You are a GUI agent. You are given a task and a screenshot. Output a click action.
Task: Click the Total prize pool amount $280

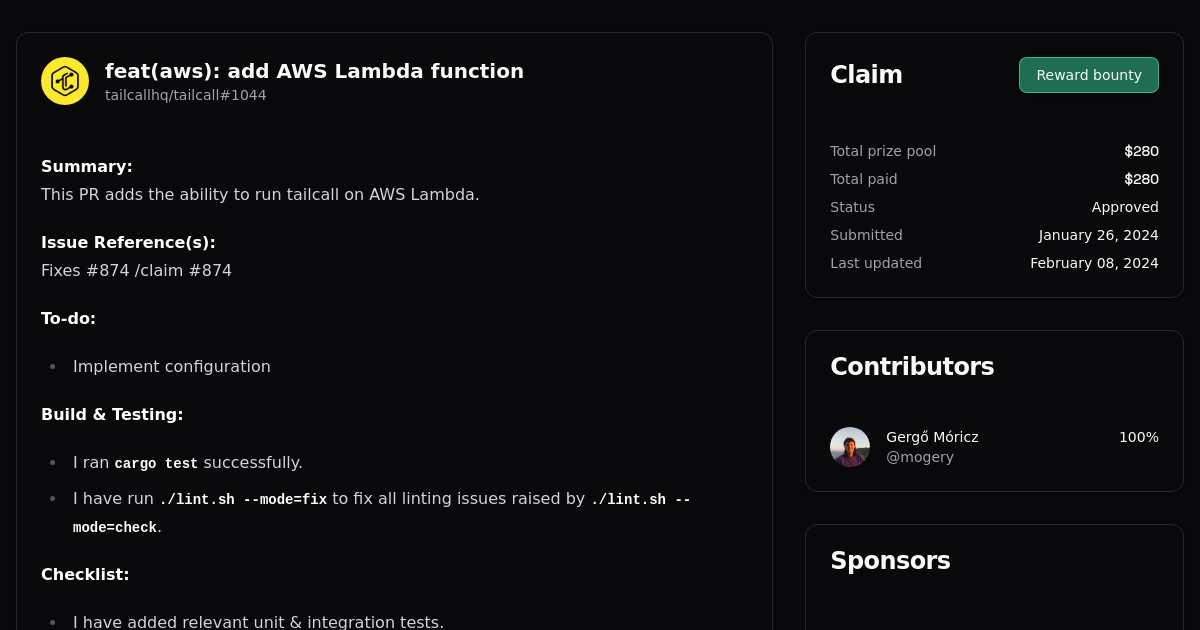pyautogui.click(x=1141, y=151)
